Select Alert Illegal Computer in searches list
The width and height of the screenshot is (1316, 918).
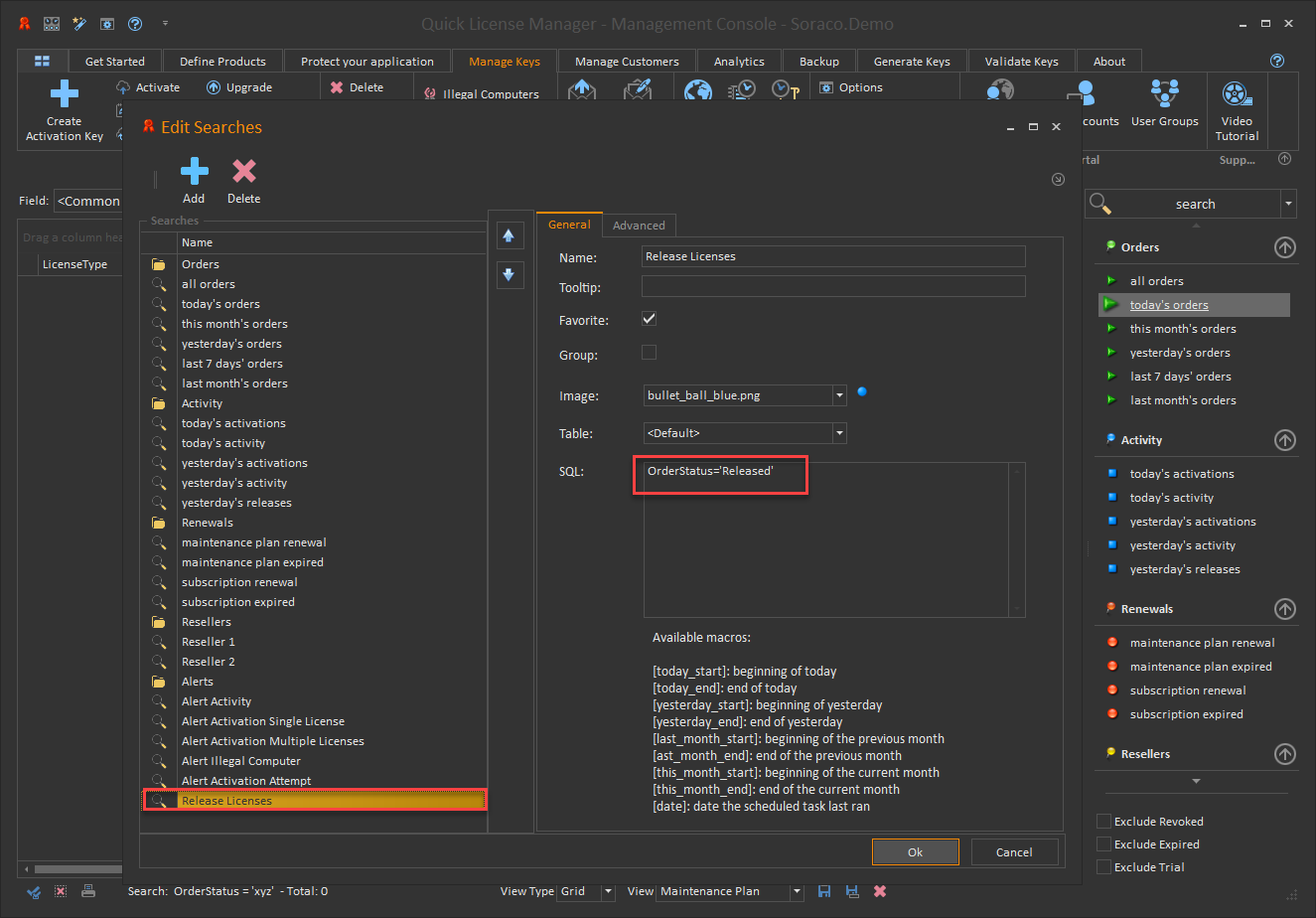[x=315, y=761]
